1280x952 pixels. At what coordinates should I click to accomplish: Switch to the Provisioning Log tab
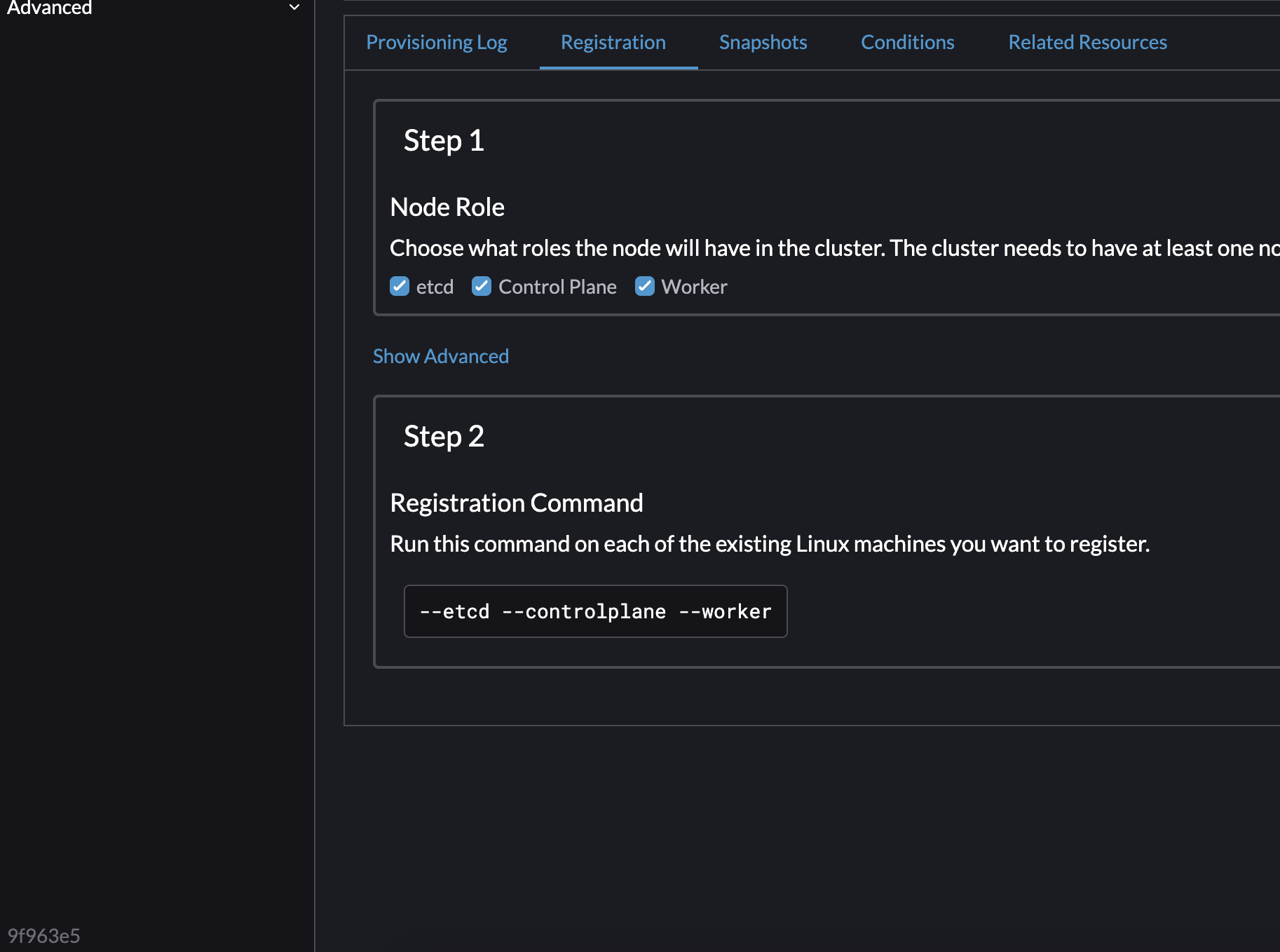pyautogui.click(x=436, y=42)
